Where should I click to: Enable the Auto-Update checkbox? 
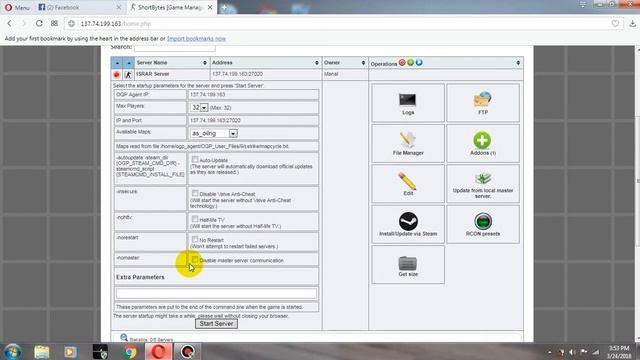tap(195, 160)
